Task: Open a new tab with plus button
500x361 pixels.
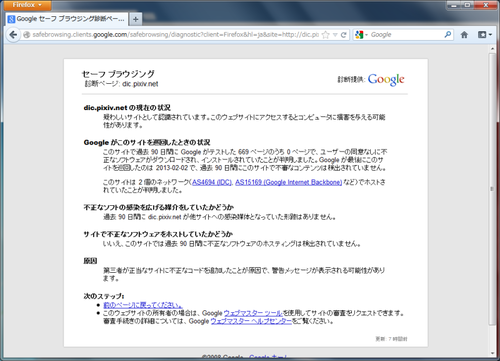Action: pyautogui.click(x=136, y=19)
